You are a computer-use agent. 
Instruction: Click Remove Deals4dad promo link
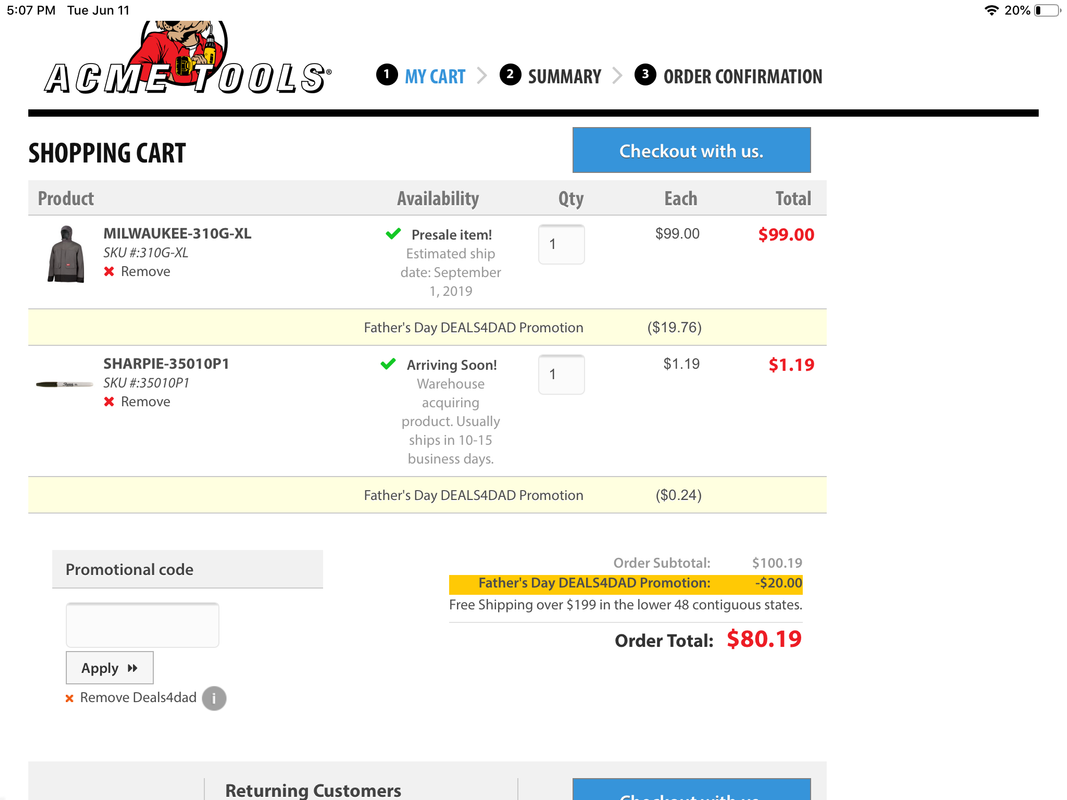(x=138, y=697)
